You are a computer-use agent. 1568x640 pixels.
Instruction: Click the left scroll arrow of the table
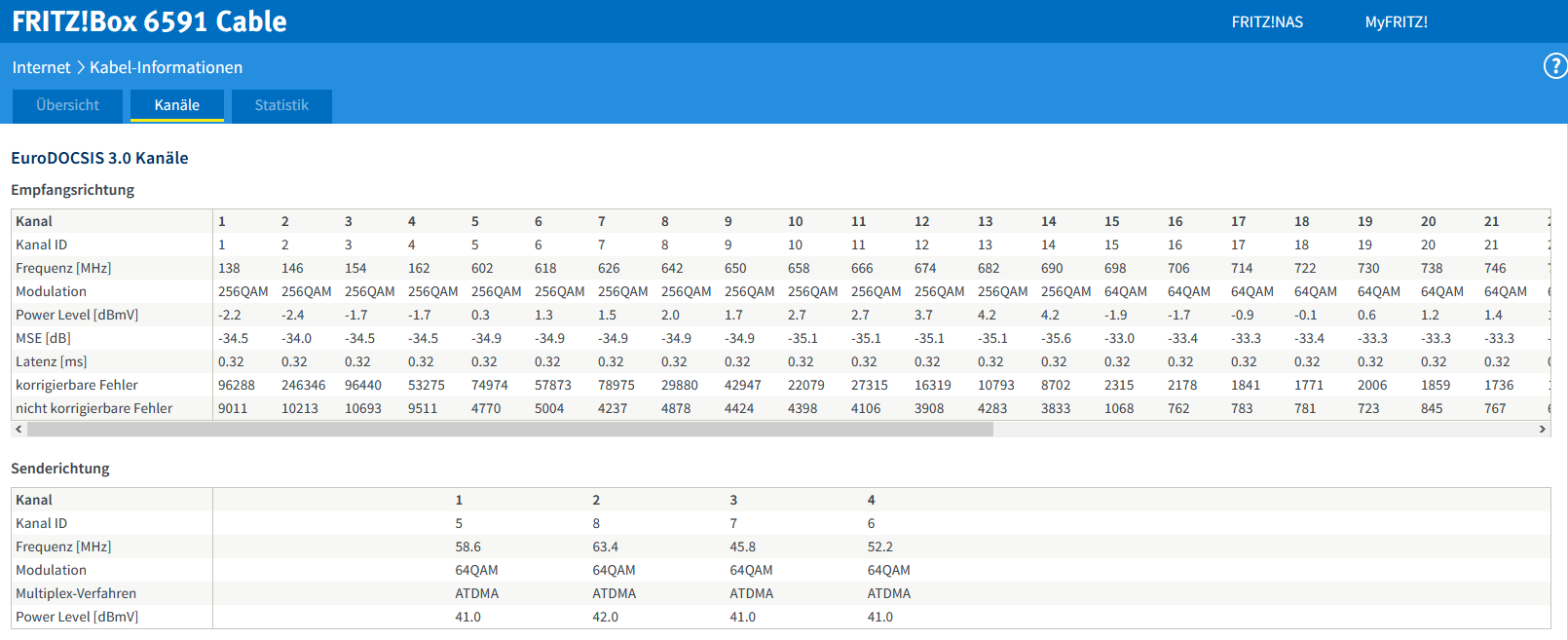point(19,429)
